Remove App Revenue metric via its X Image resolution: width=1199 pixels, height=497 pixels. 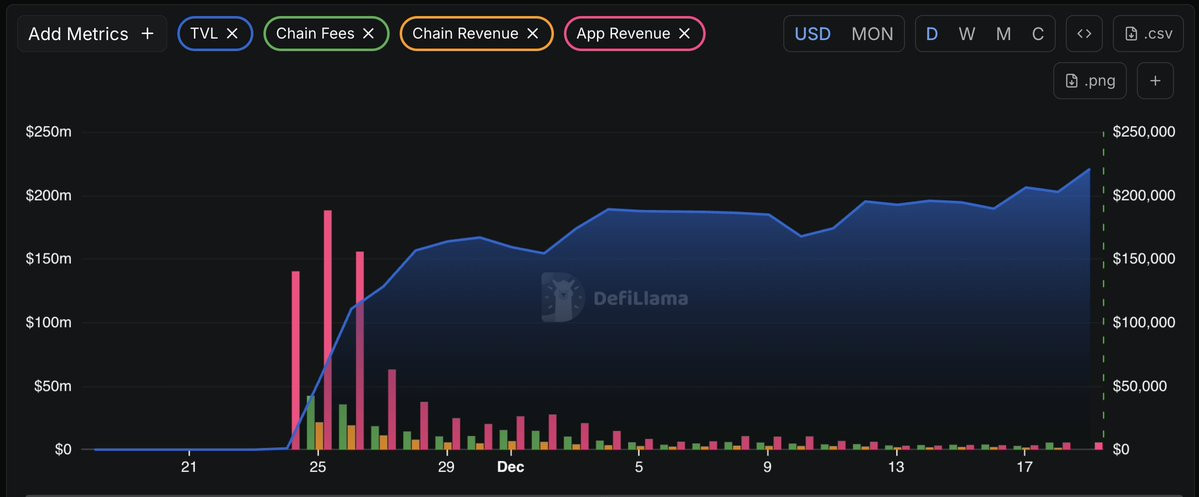(685, 34)
